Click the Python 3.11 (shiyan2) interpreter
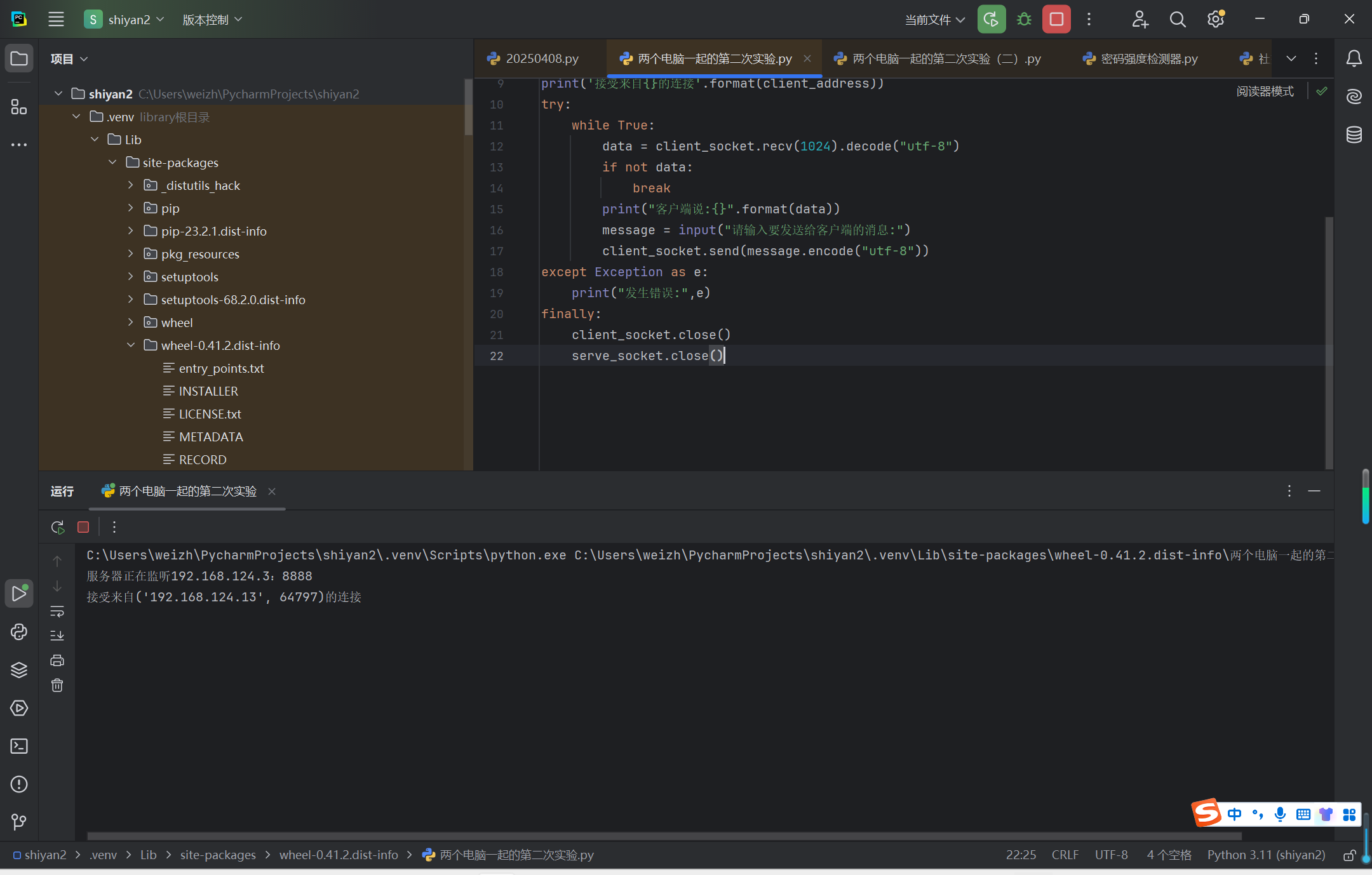 click(x=1265, y=855)
